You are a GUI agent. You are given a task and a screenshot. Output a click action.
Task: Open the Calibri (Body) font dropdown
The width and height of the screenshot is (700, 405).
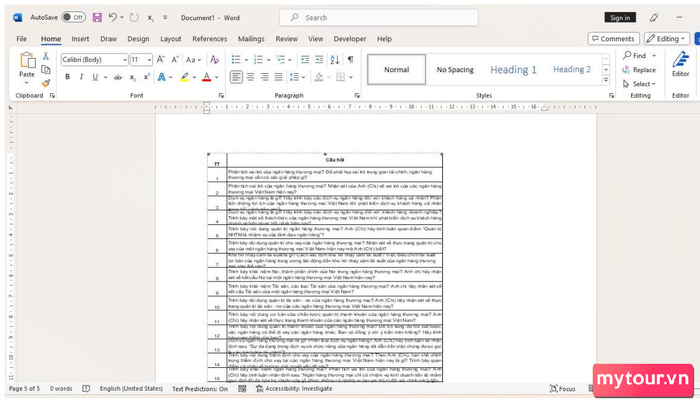93,59
